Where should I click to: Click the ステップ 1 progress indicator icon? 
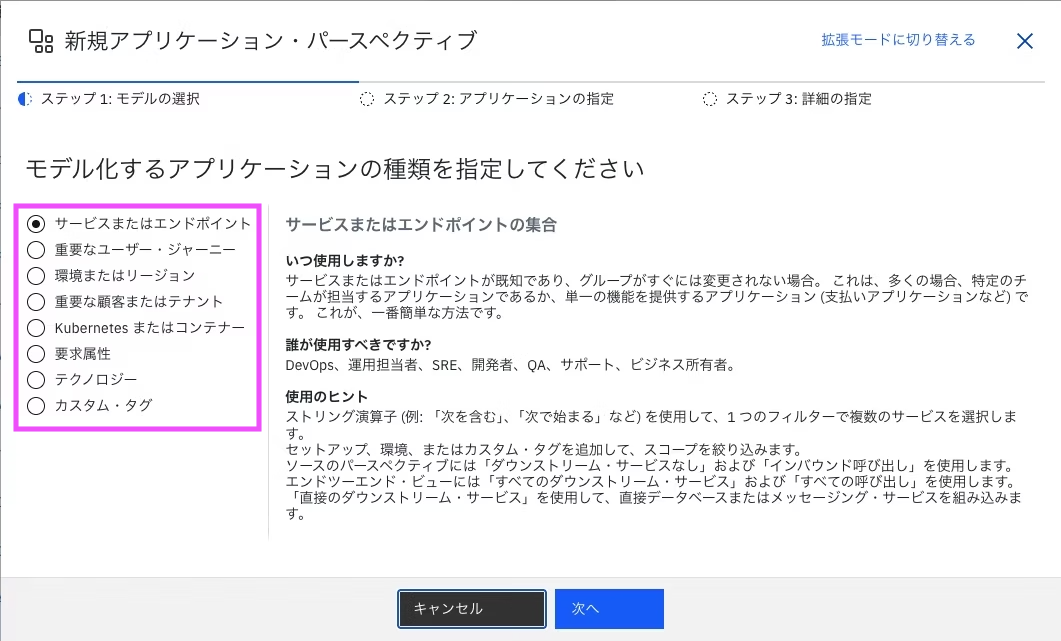tap(25, 99)
